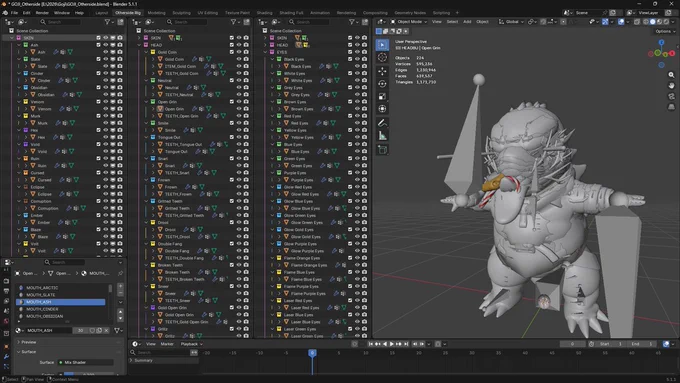Switch to the Shading workspace tab
The width and height of the screenshot is (680, 383).
click(264, 13)
